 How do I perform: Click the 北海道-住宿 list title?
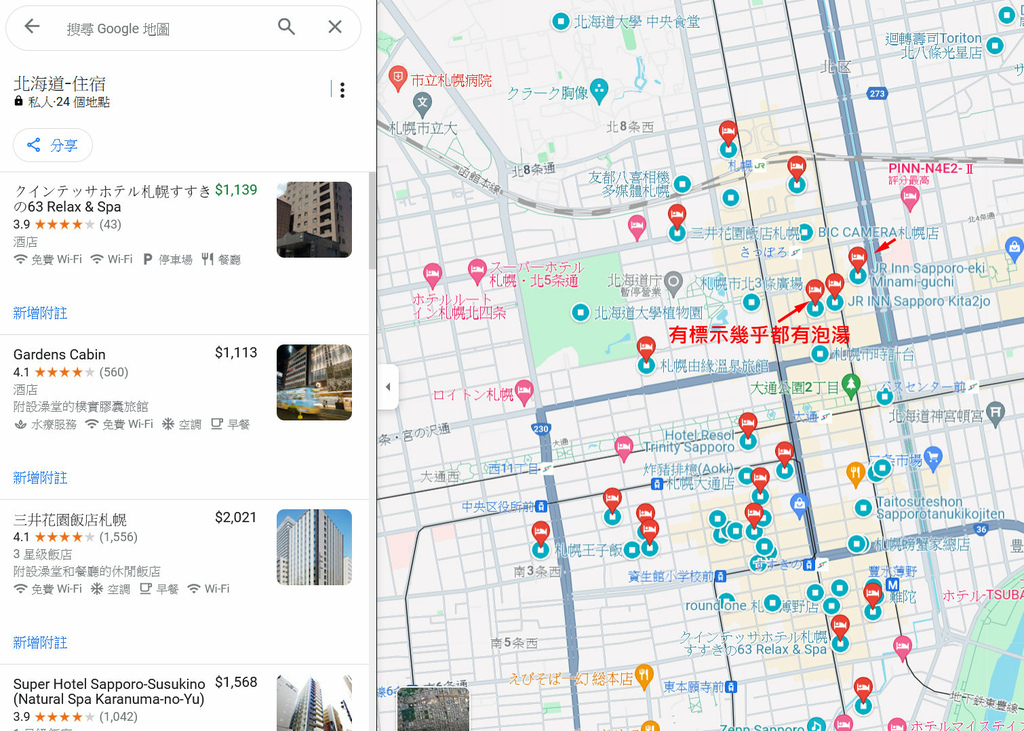click(x=59, y=84)
